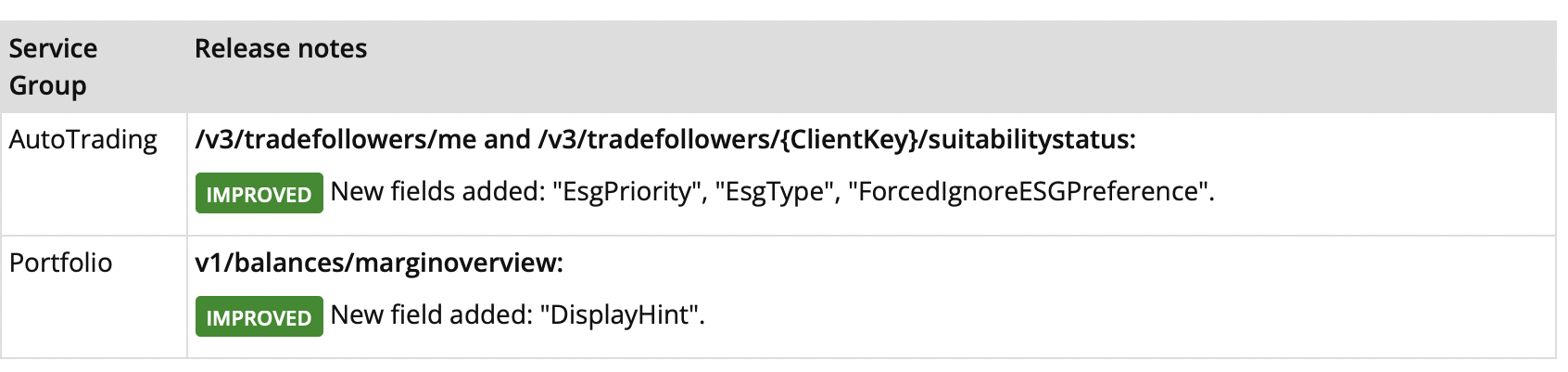This screenshot has width=1568, height=372.
Task: Click the v1/balances/marginoverview endpoint heading
Action: pyautogui.click(x=379, y=263)
